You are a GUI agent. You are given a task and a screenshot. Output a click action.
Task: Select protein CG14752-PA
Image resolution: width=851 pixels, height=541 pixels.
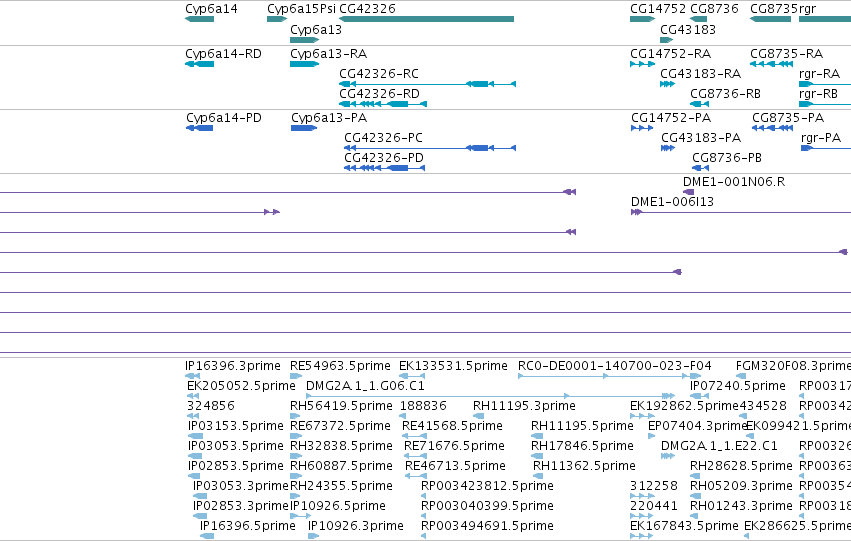coord(671,118)
